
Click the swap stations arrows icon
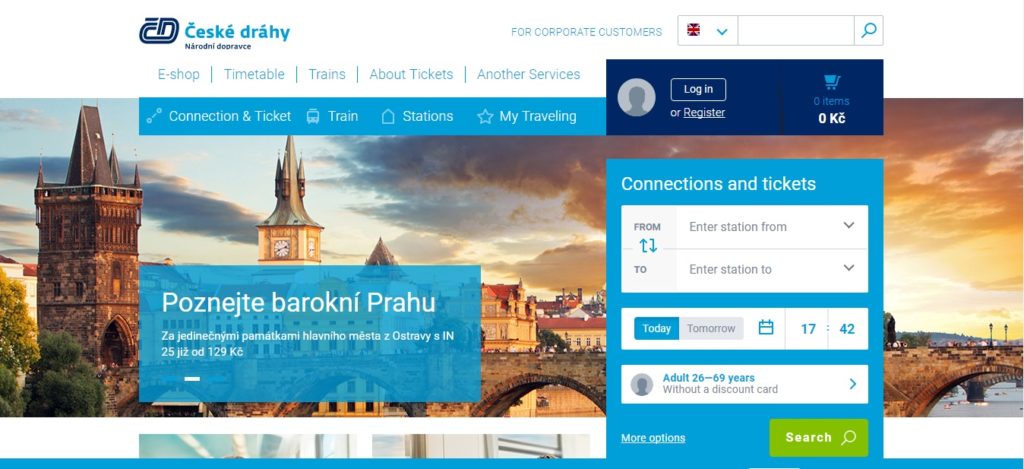coord(648,246)
